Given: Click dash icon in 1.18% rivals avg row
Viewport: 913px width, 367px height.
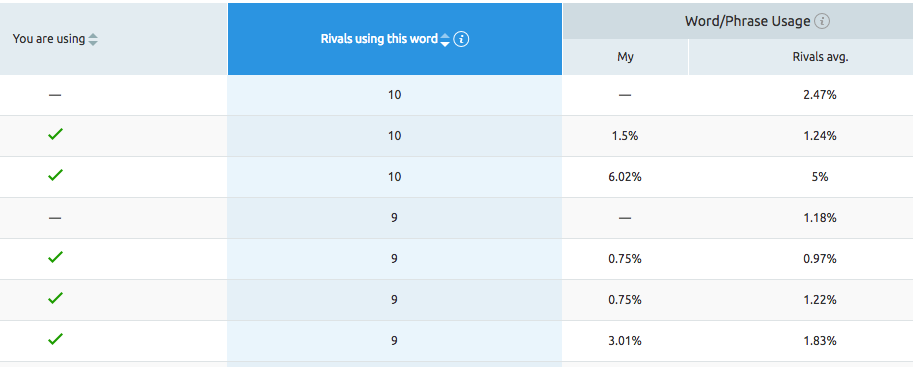Looking at the screenshot, I should pyautogui.click(x=55, y=218).
